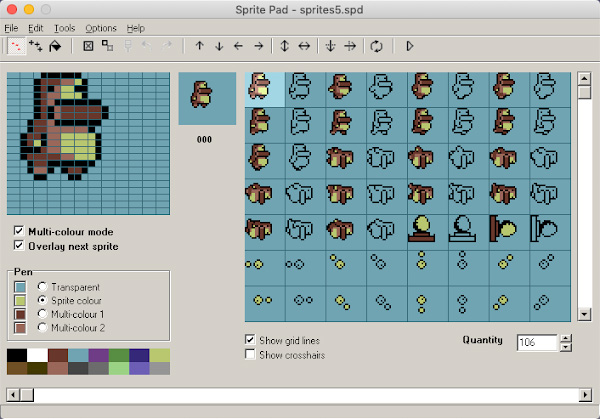Pick the purple colour from palette
The height and width of the screenshot is (419, 600).
tap(98, 355)
